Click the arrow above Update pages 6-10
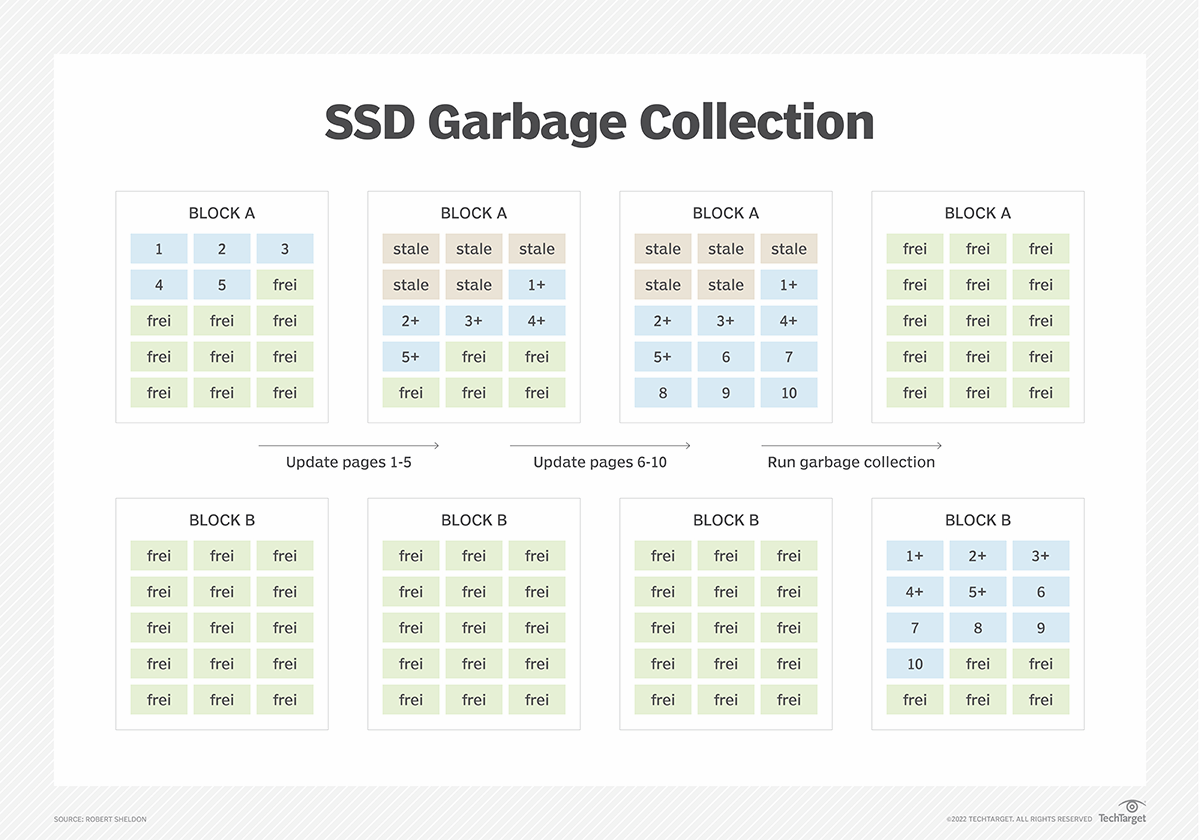 click(x=600, y=446)
